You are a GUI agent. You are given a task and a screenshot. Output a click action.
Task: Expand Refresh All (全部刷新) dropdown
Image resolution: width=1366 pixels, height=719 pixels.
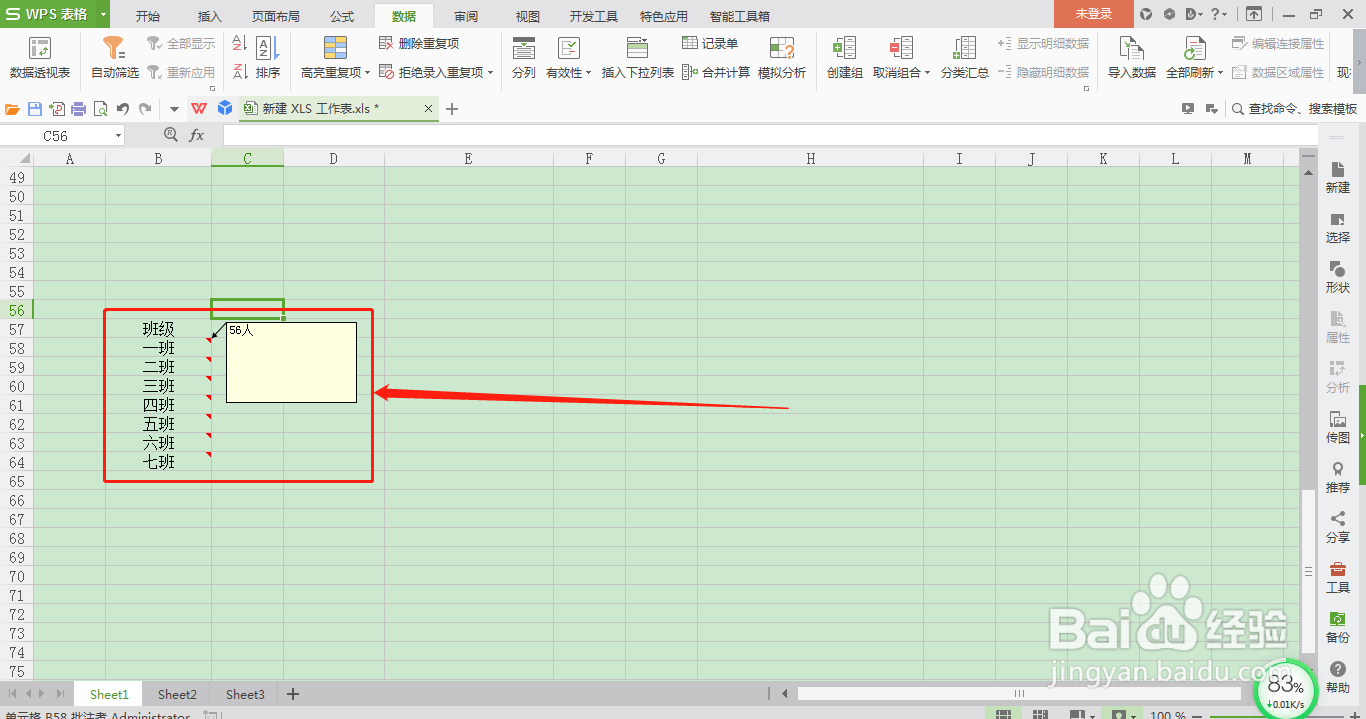click(1220, 73)
